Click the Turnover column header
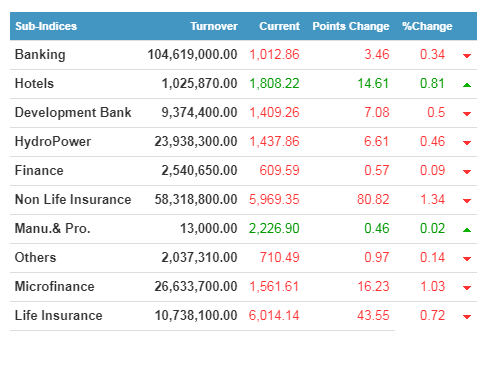The width and height of the screenshot is (483, 372). (x=214, y=26)
